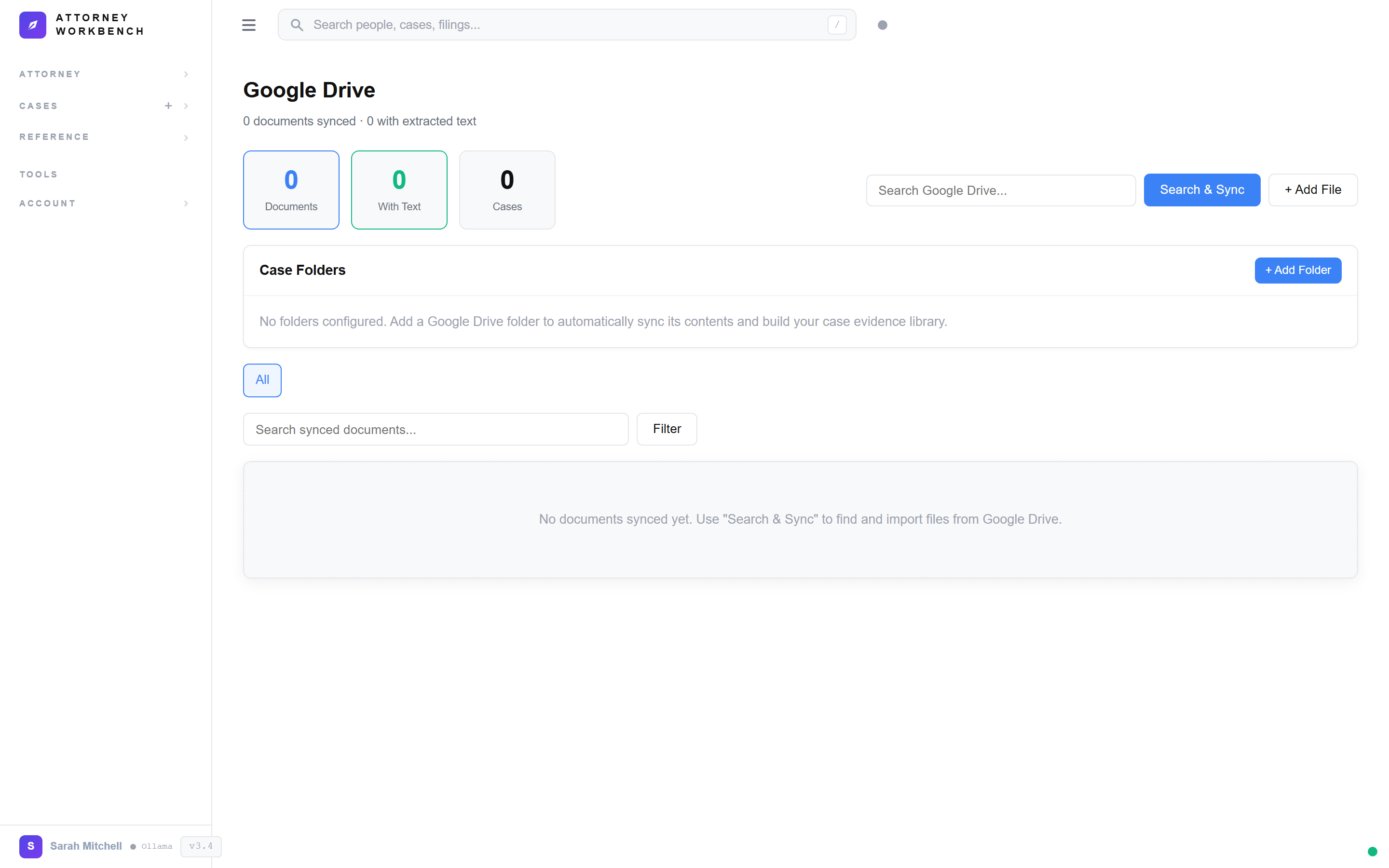
Task: Select the Documents stat card filter
Action: click(x=291, y=190)
